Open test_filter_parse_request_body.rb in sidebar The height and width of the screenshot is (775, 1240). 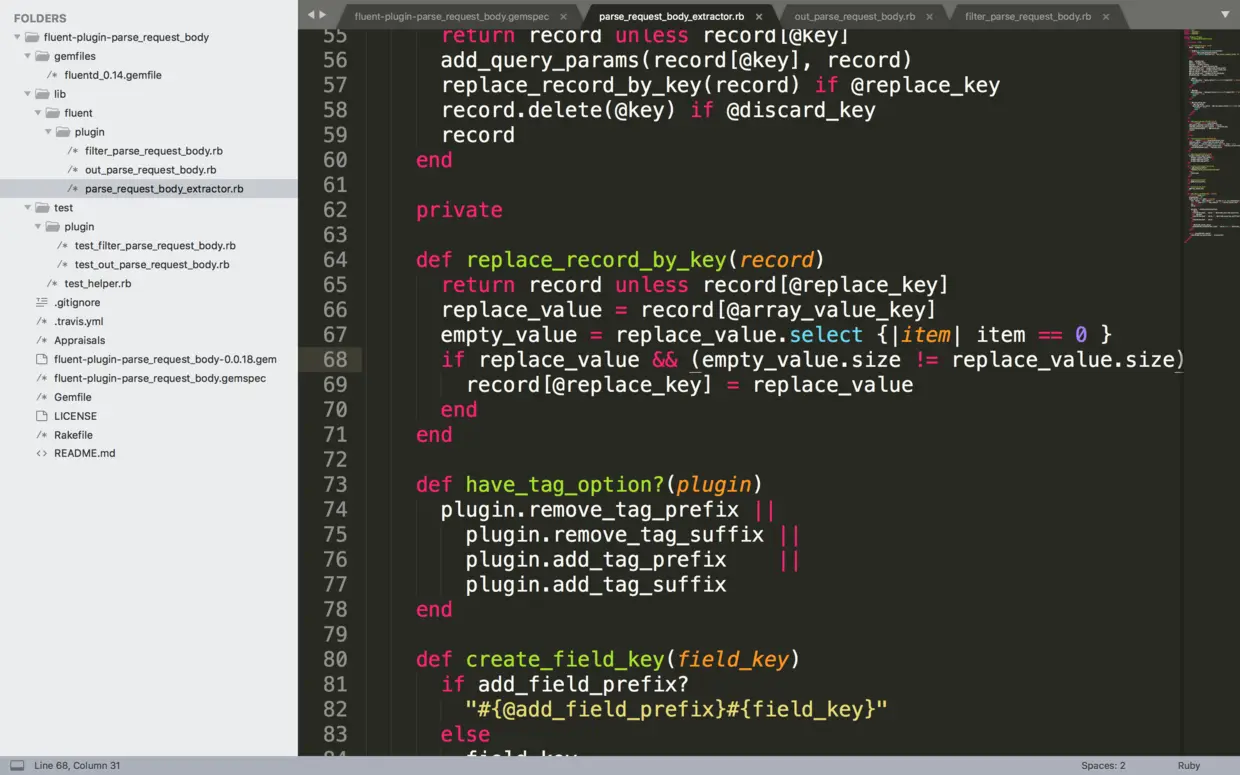click(x=155, y=246)
